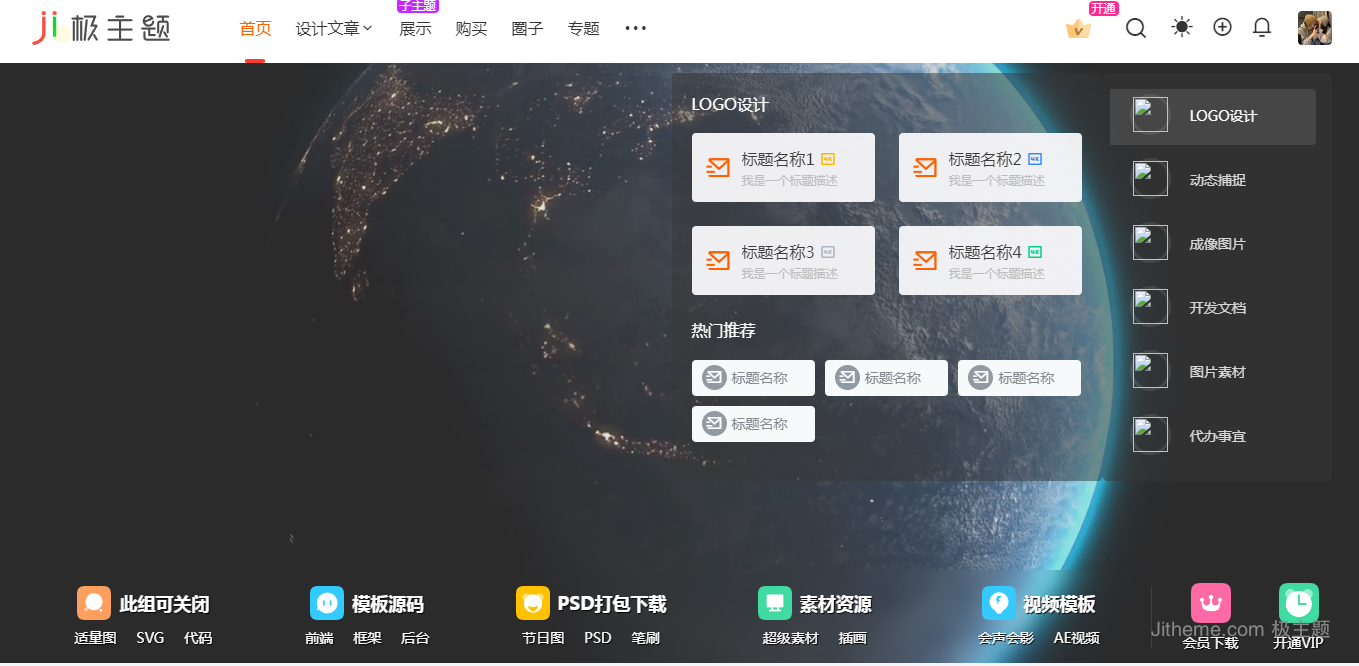Open the 标题名称1 card

[x=783, y=168]
